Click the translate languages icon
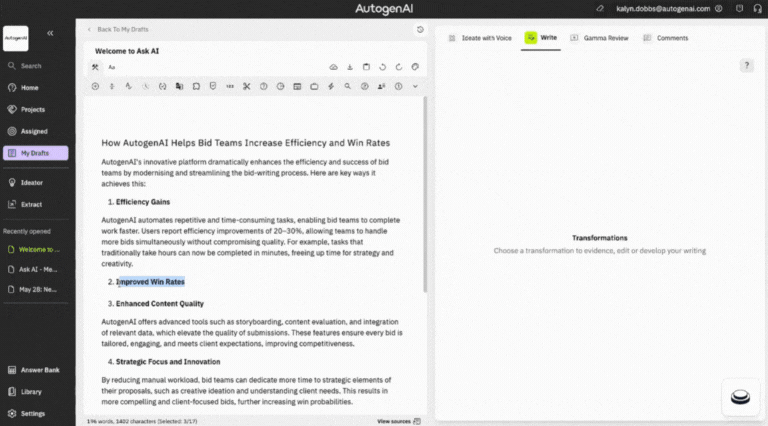The width and height of the screenshot is (768, 426). pyautogui.click(x=179, y=86)
